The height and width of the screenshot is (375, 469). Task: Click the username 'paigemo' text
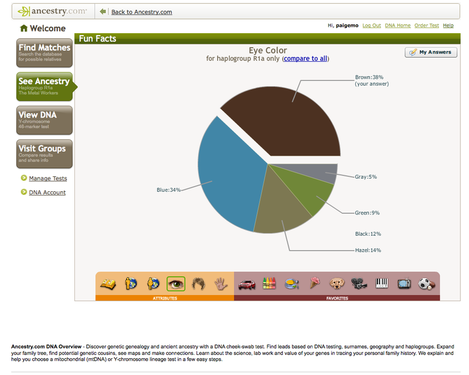tap(347, 25)
